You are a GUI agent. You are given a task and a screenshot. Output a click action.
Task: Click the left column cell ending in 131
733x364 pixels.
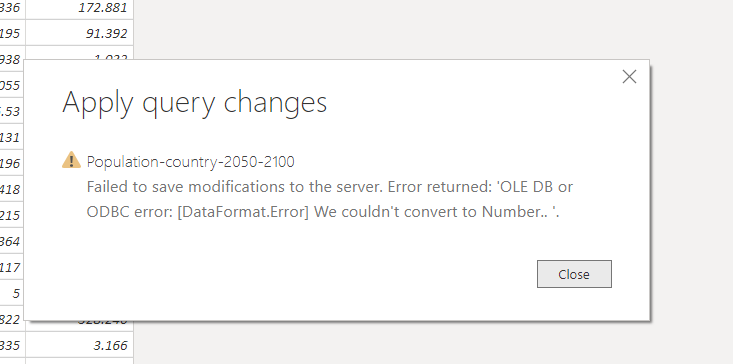pyautogui.click(x=12, y=137)
